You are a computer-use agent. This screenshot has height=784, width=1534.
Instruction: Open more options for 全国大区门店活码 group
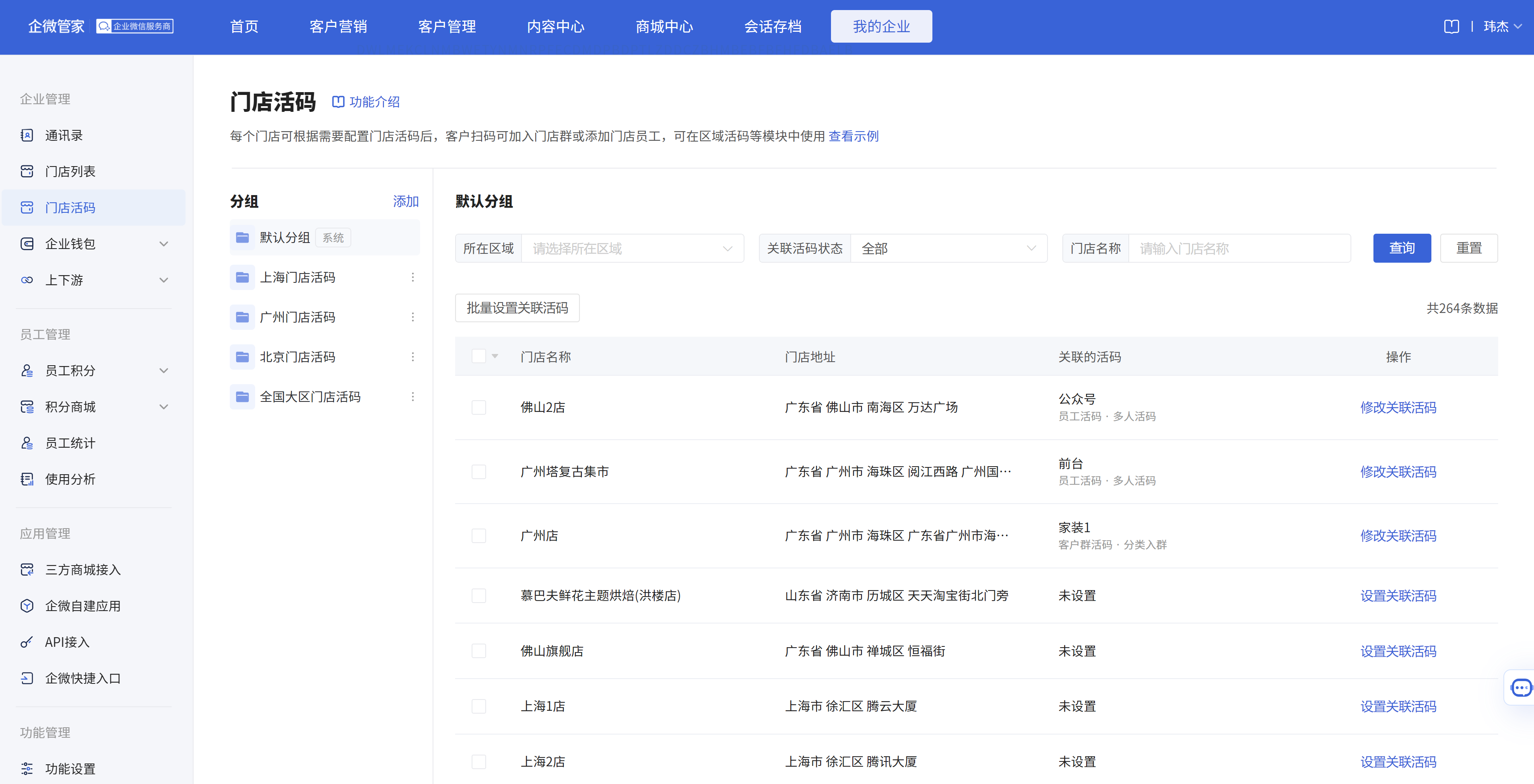point(413,397)
